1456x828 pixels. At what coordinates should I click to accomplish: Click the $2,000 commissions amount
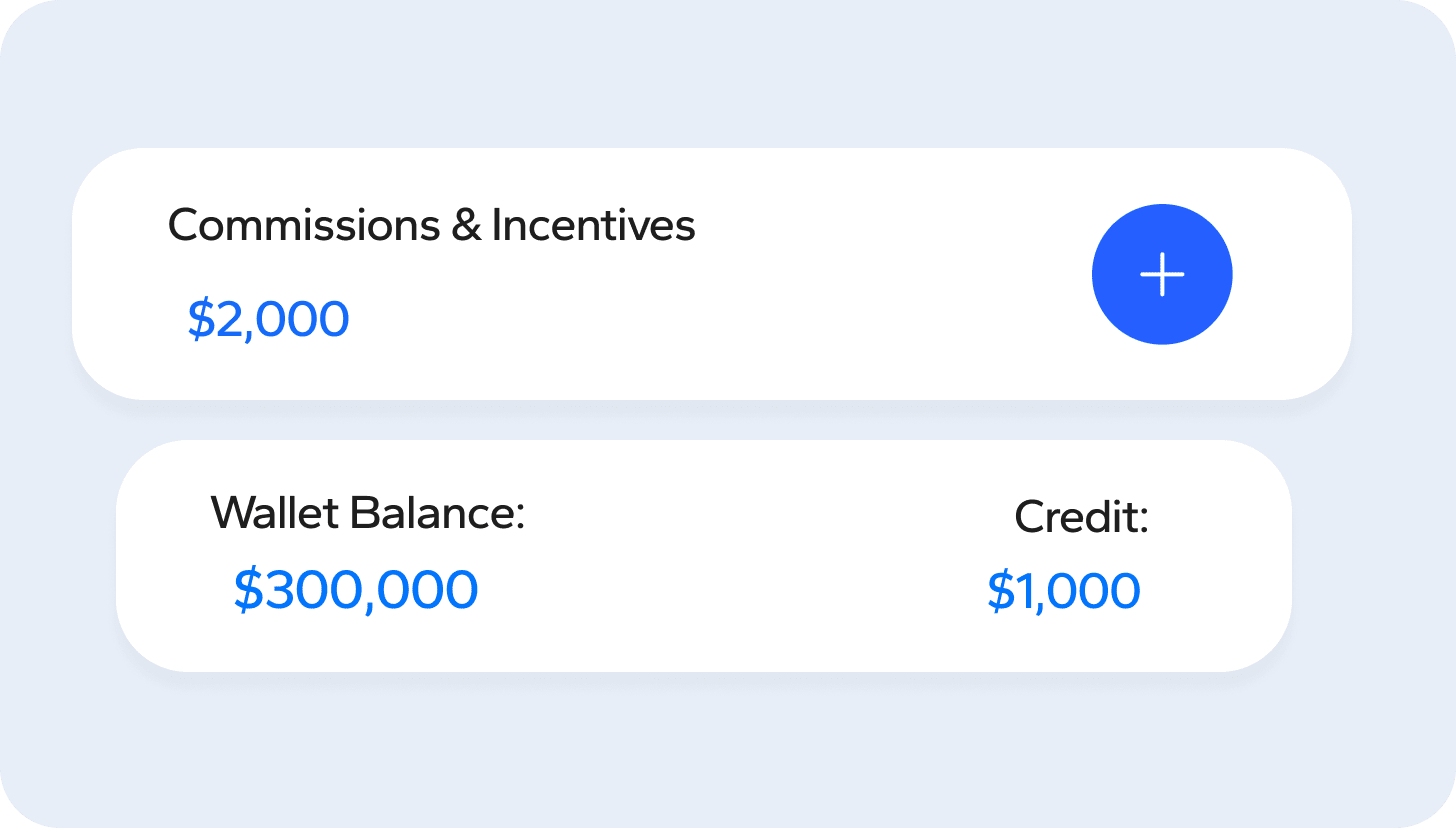(268, 319)
